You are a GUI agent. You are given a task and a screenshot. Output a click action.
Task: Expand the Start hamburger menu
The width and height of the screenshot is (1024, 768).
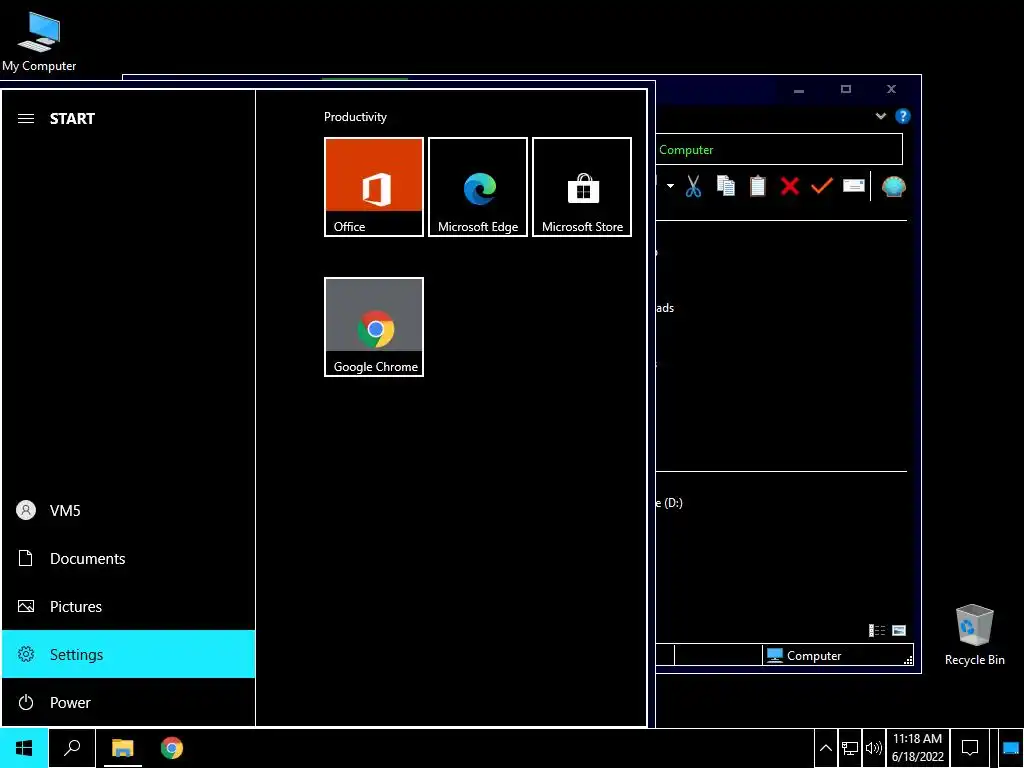coord(25,118)
